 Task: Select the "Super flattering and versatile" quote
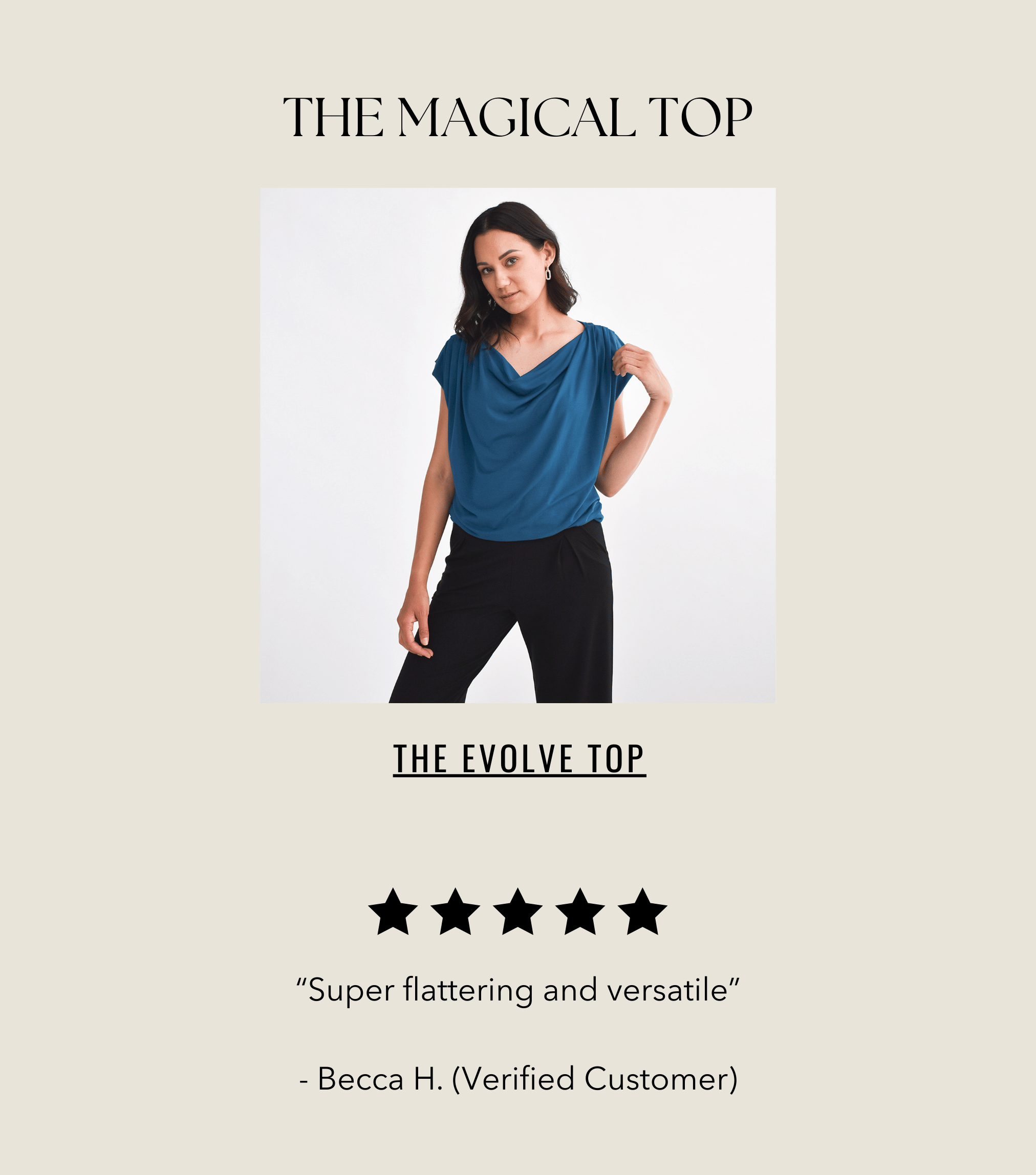click(x=518, y=991)
